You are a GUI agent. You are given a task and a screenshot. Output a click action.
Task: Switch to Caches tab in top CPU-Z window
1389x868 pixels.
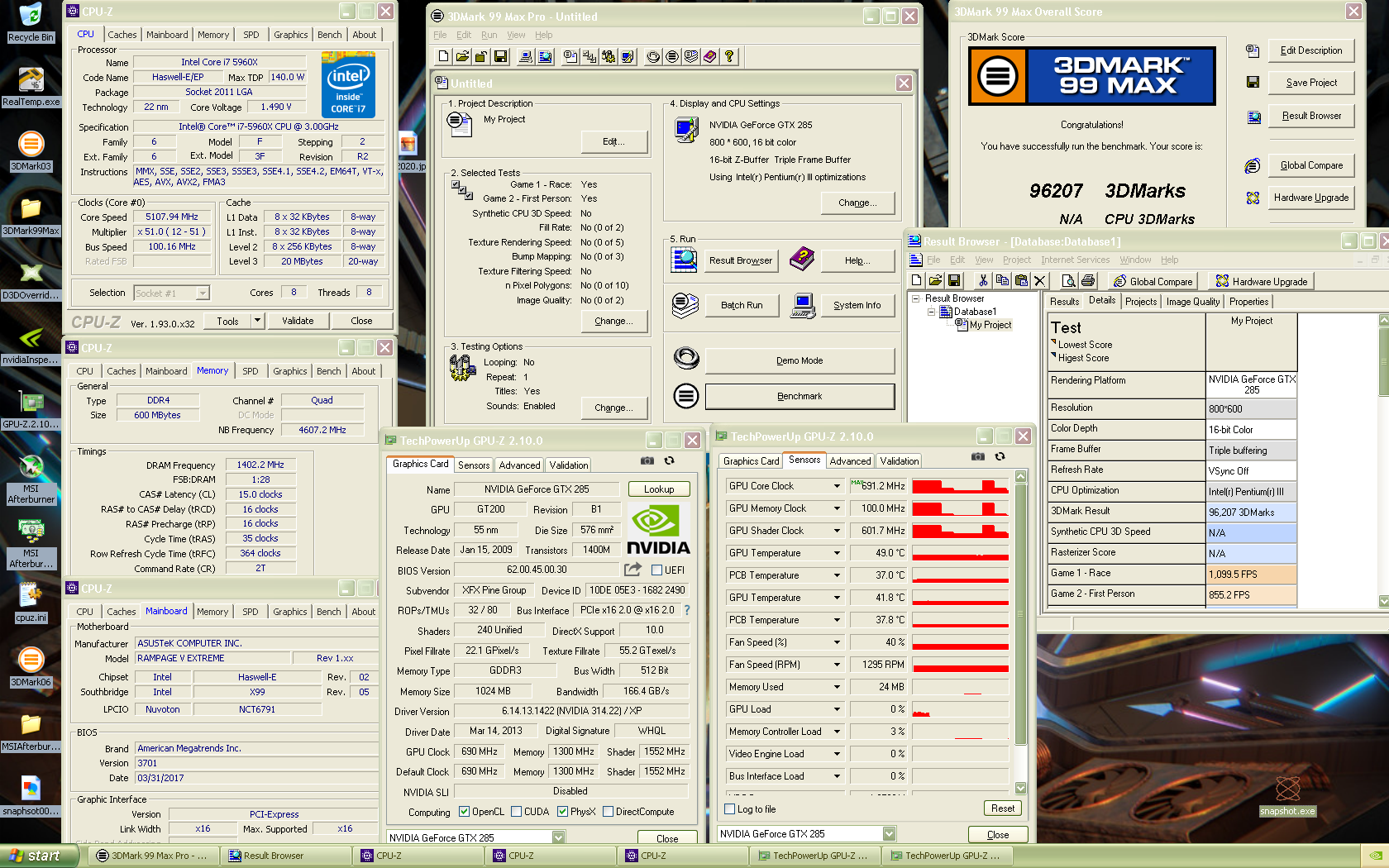(122, 35)
